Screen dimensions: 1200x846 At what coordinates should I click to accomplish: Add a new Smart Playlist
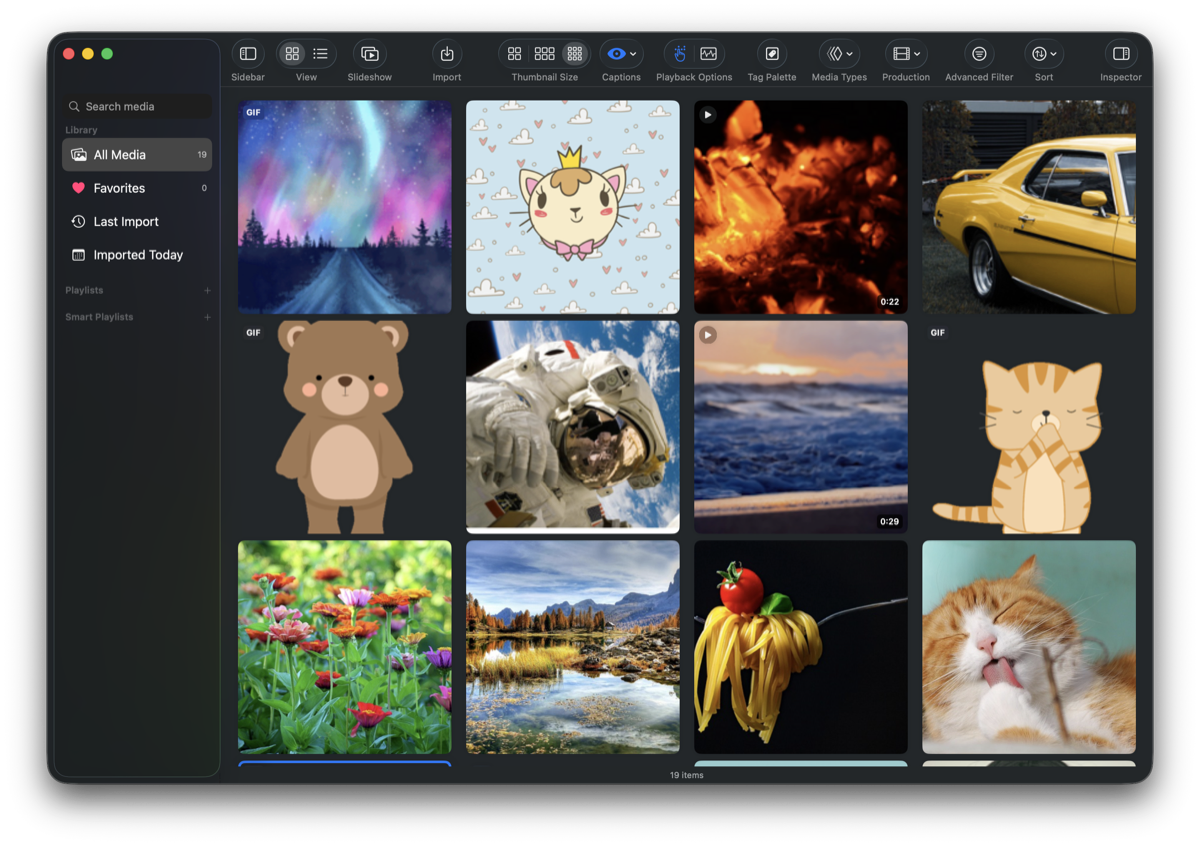207,317
